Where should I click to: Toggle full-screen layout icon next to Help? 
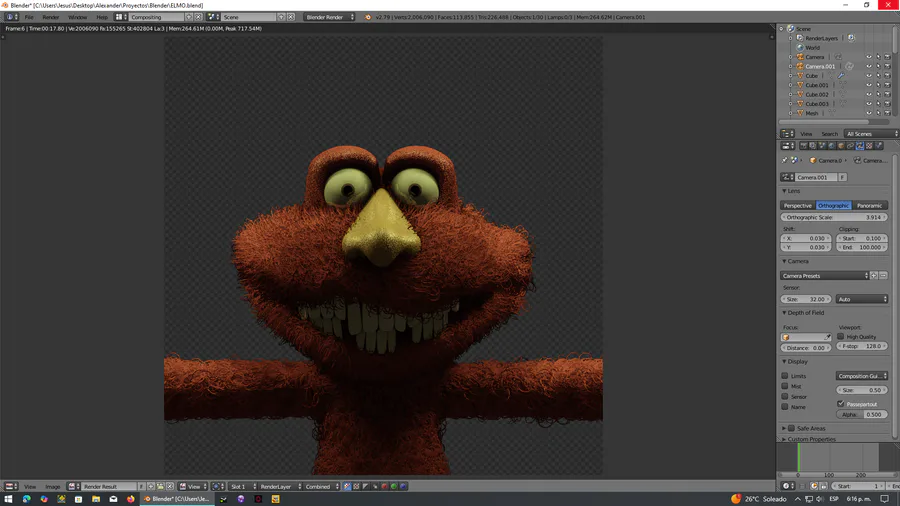(x=119, y=17)
